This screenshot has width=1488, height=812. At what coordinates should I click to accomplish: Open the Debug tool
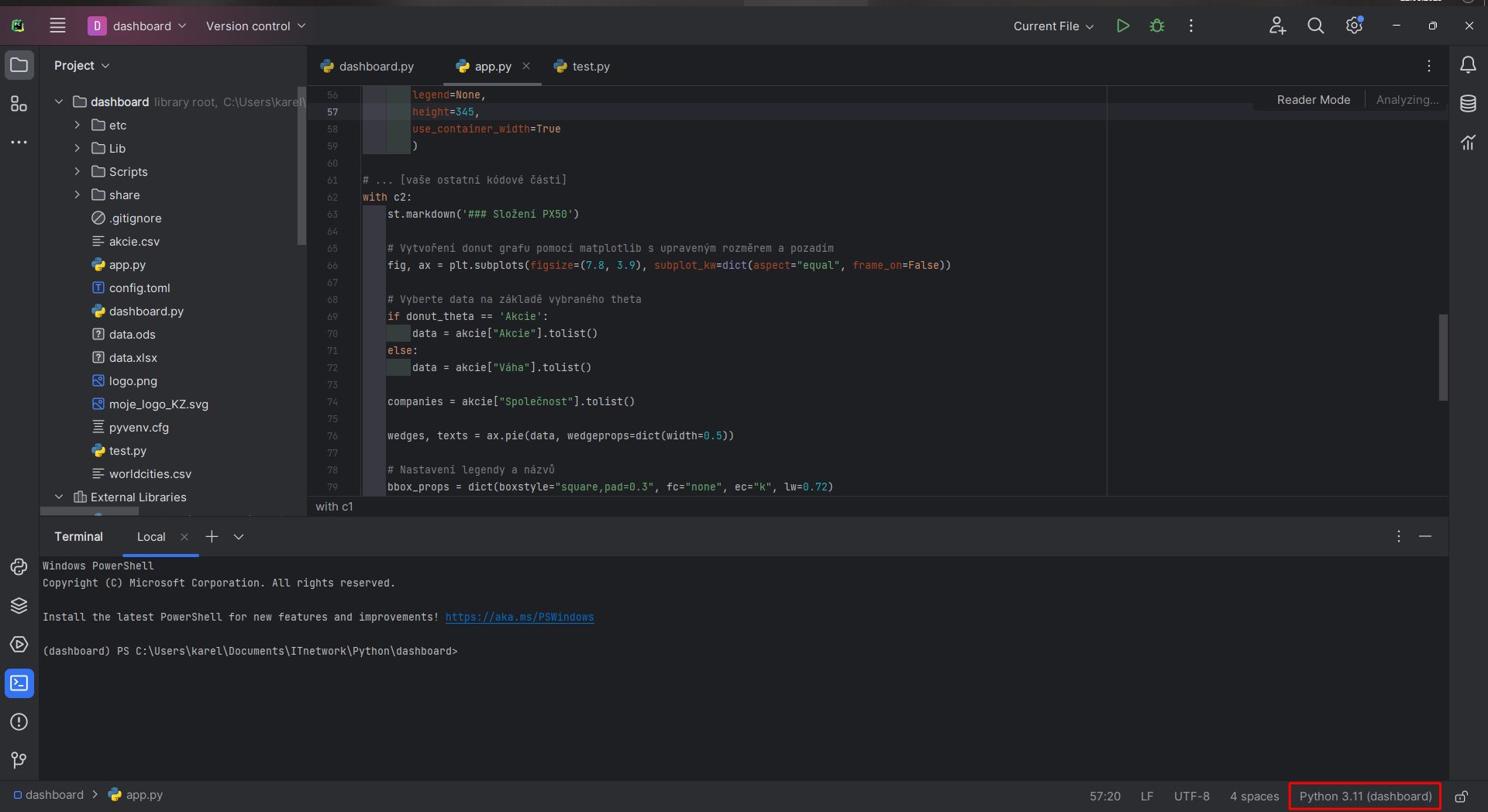pyautogui.click(x=1156, y=26)
